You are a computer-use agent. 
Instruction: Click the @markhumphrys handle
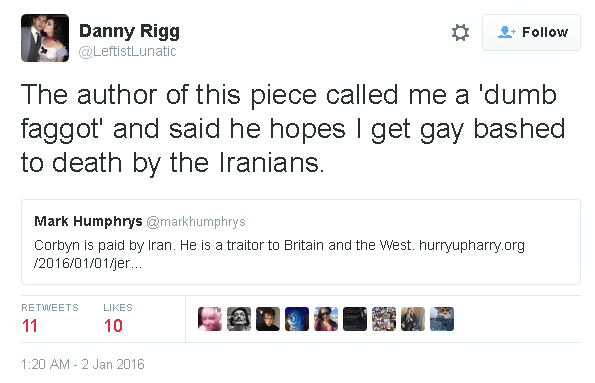click(x=196, y=222)
